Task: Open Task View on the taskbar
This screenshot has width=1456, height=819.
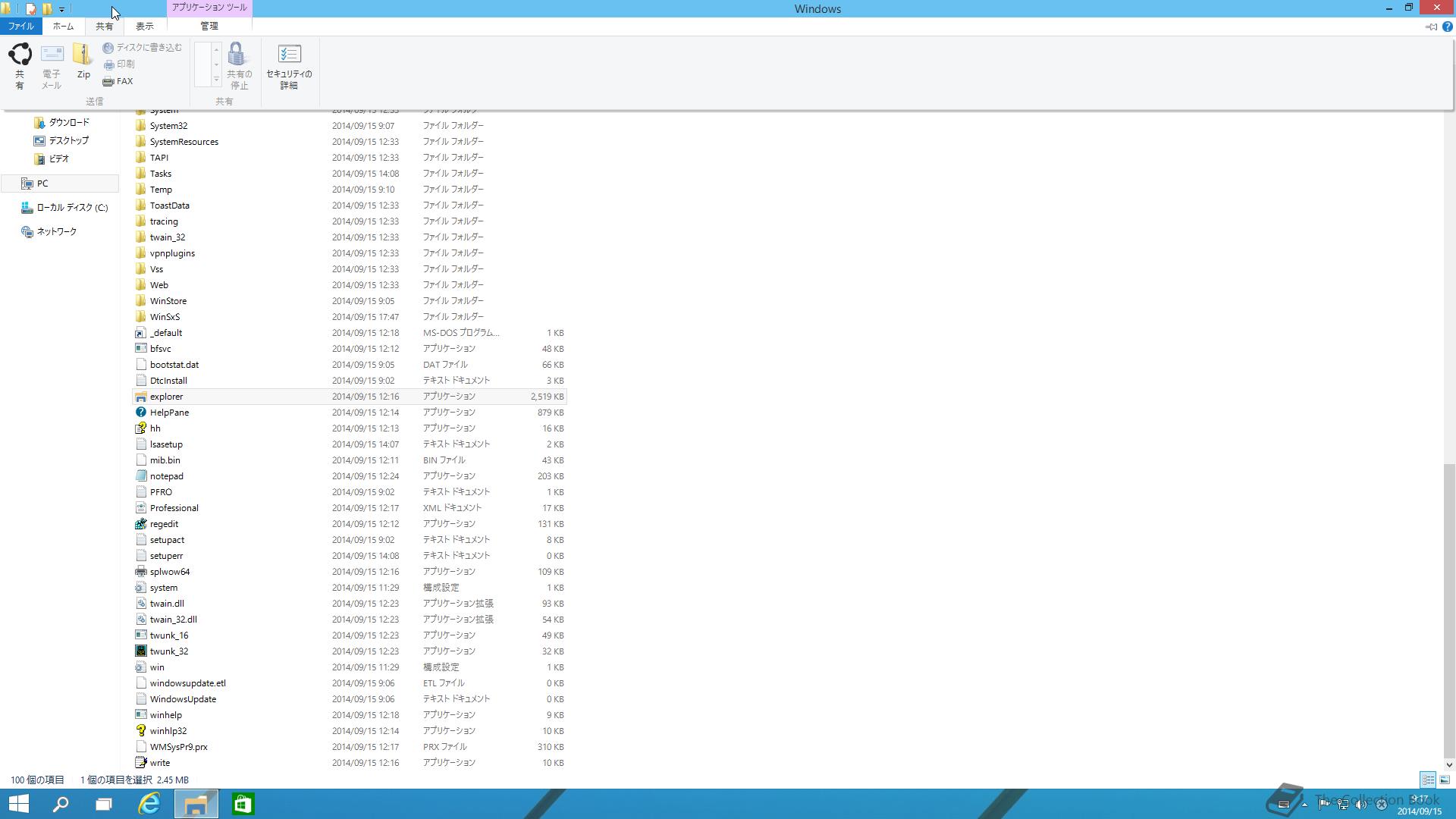Action: point(104,804)
